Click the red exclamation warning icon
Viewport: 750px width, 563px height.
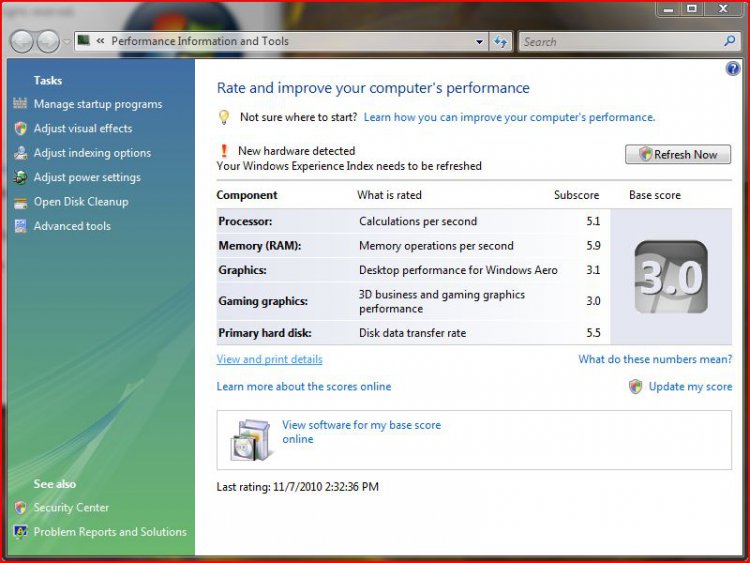click(x=224, y=151)
